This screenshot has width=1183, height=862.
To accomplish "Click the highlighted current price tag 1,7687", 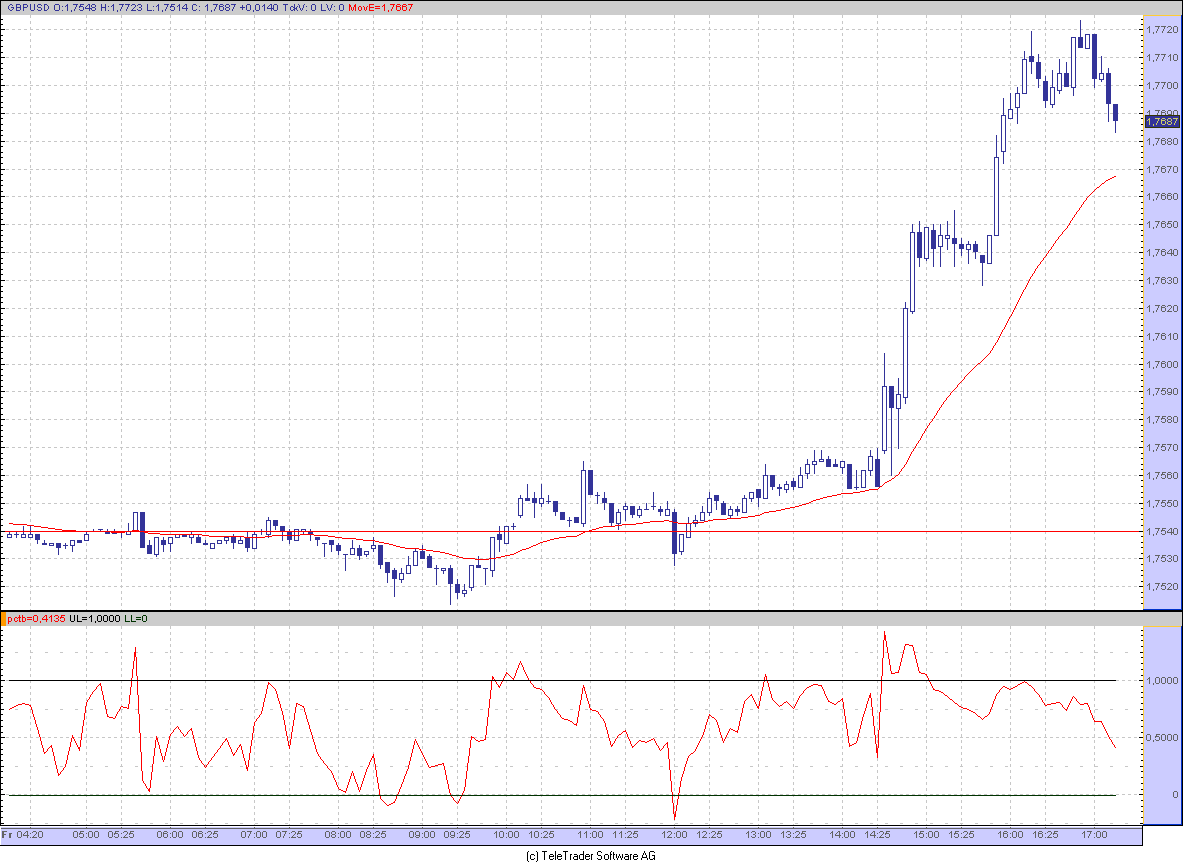I will click(x=1162, y=121).
